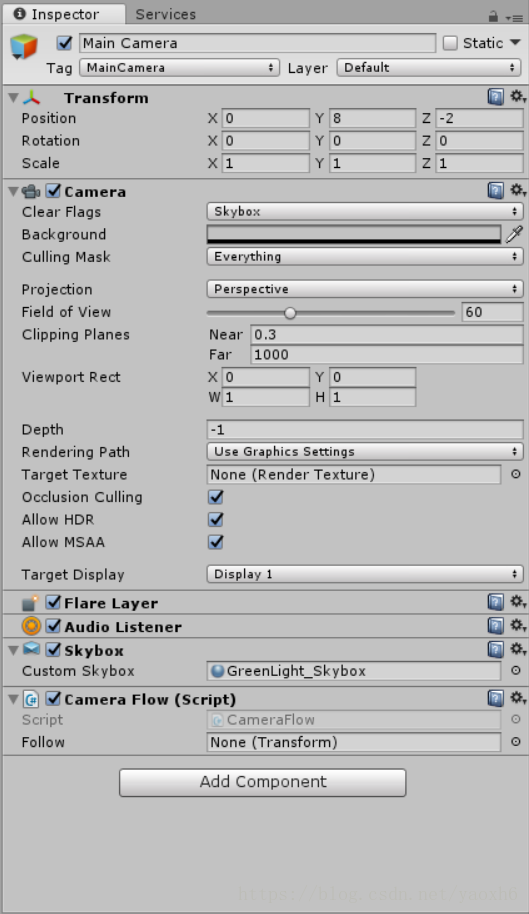The width and height of the screenshot is (529, 914).
Task: Click GreenLight_Skybox material field
Action: [x=354, y=671]
